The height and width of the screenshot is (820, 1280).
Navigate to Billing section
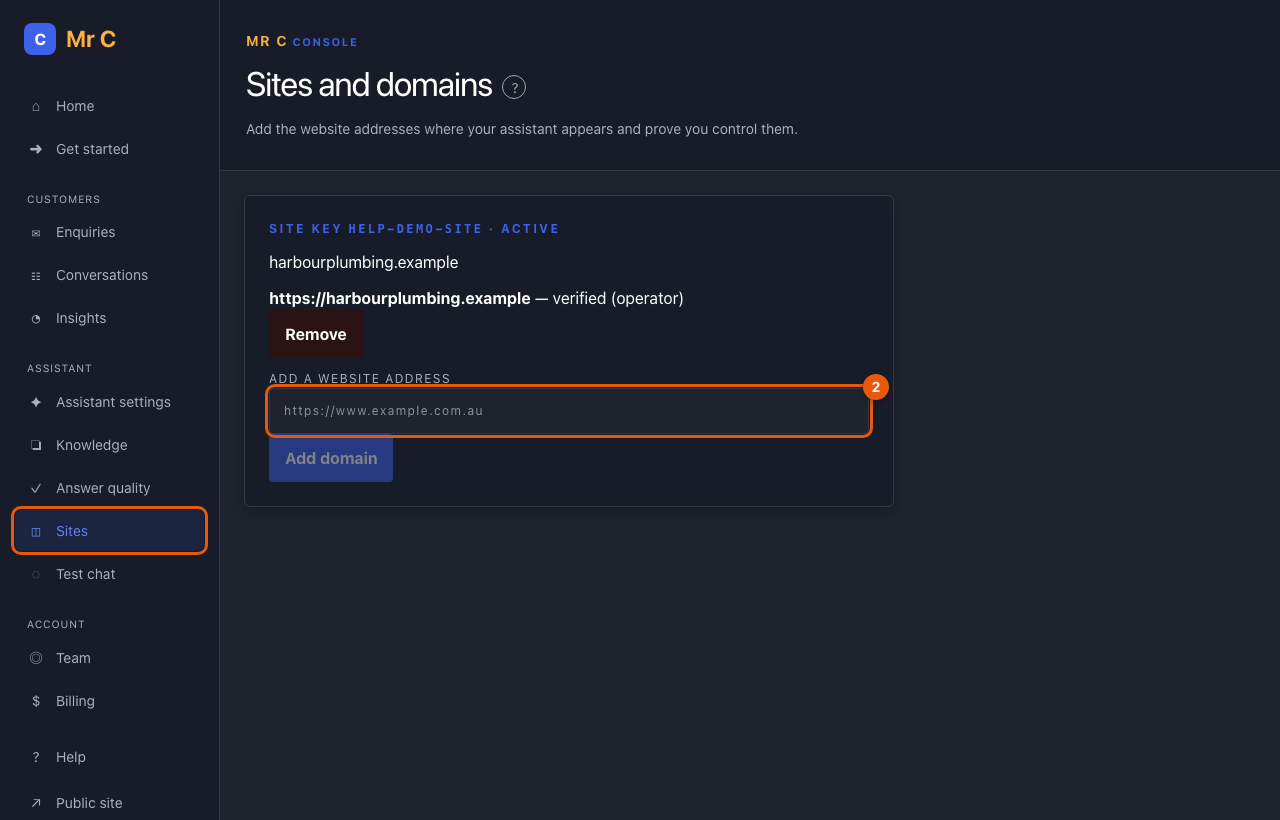[109, 701]
